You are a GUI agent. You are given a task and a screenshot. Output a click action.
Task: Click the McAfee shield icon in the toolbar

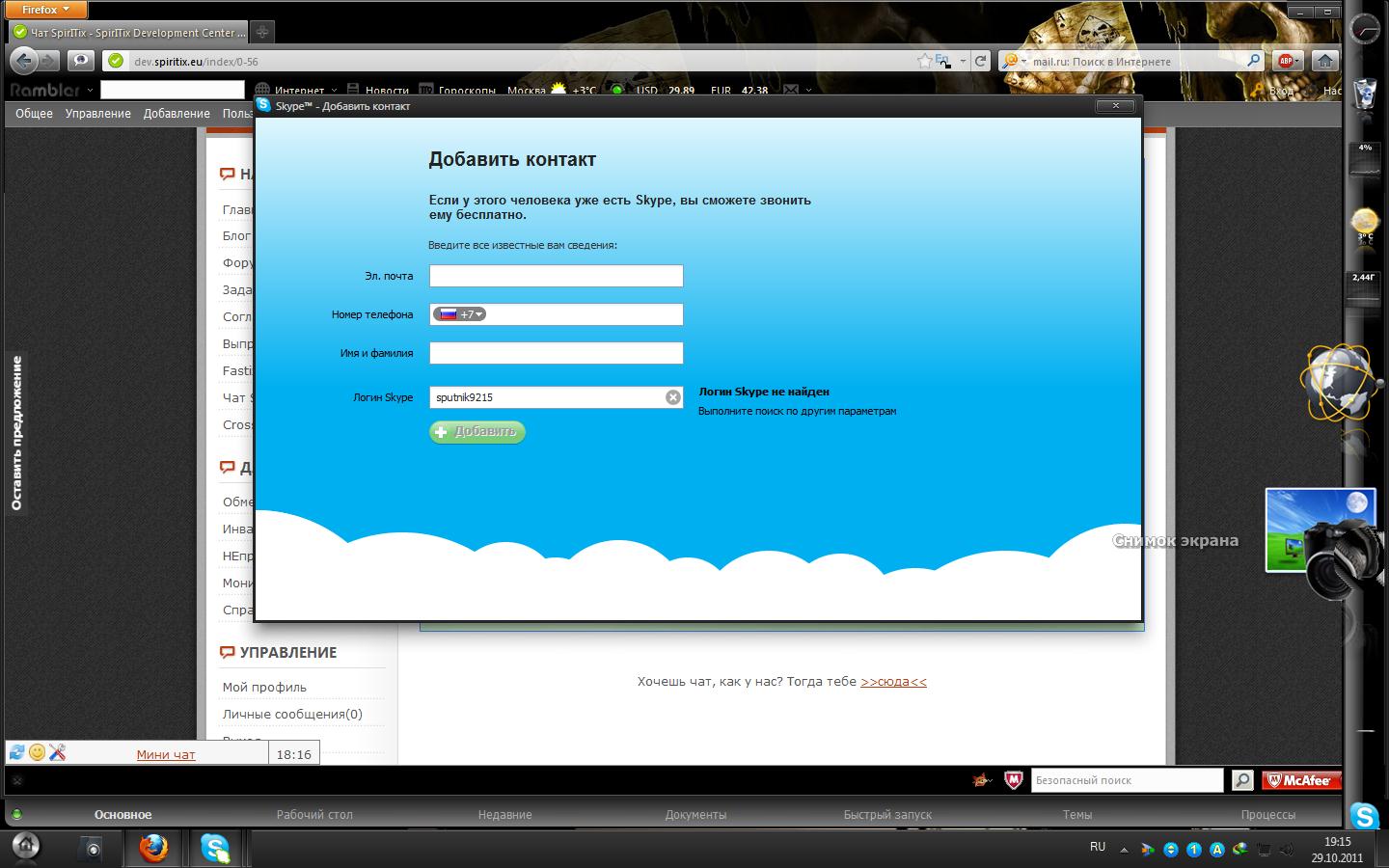tap(1013, 780)
